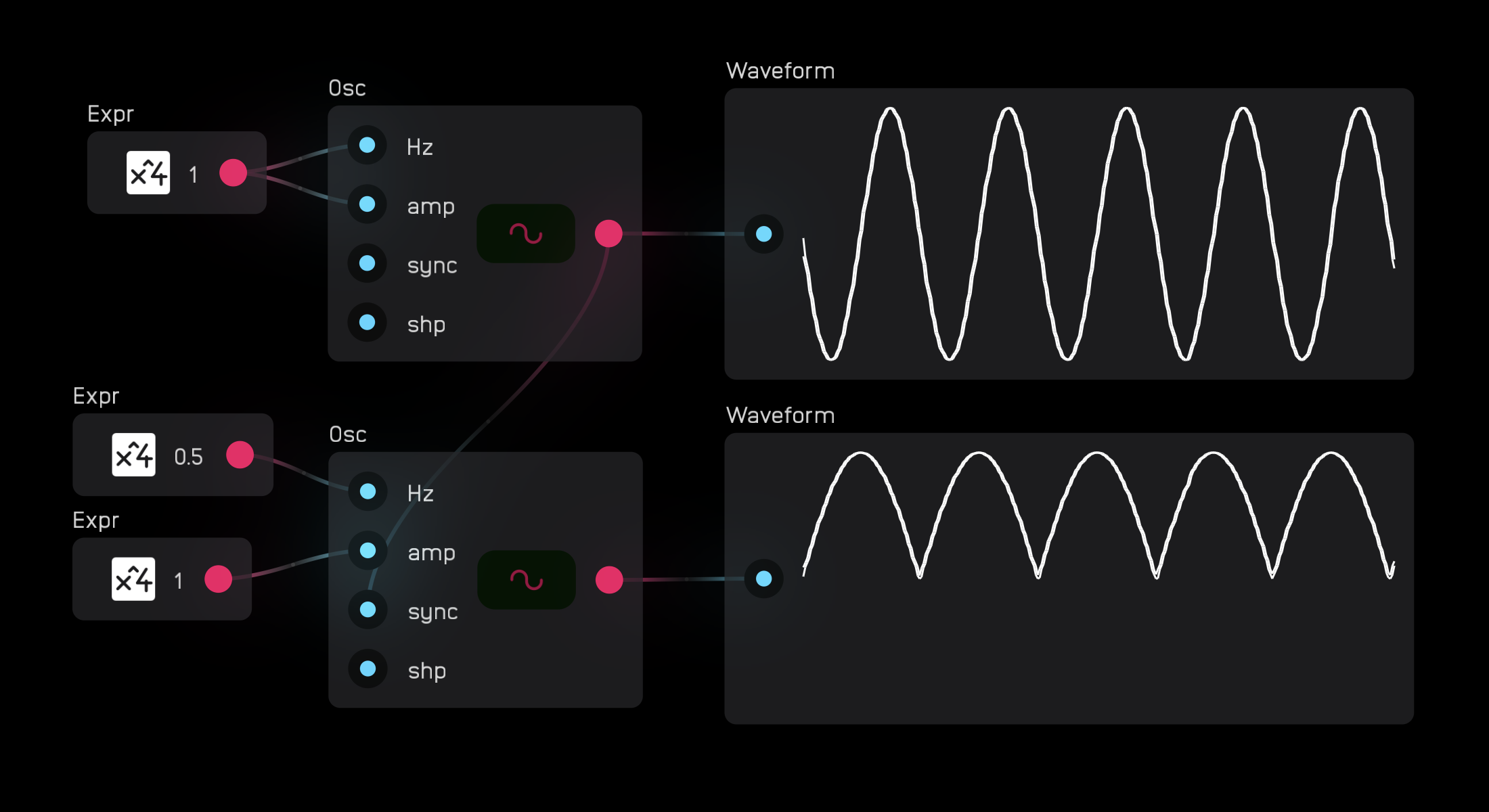This screenshot has height=812, width=1489.
Task: Click the 0.5 Expr node's x^4 icon
Action: click(133, 455)
